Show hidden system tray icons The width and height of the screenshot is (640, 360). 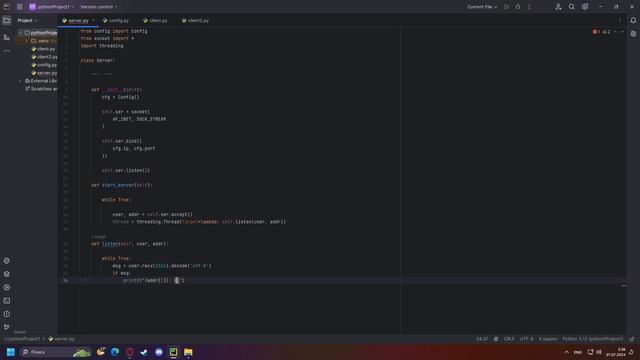click(566, 352)
